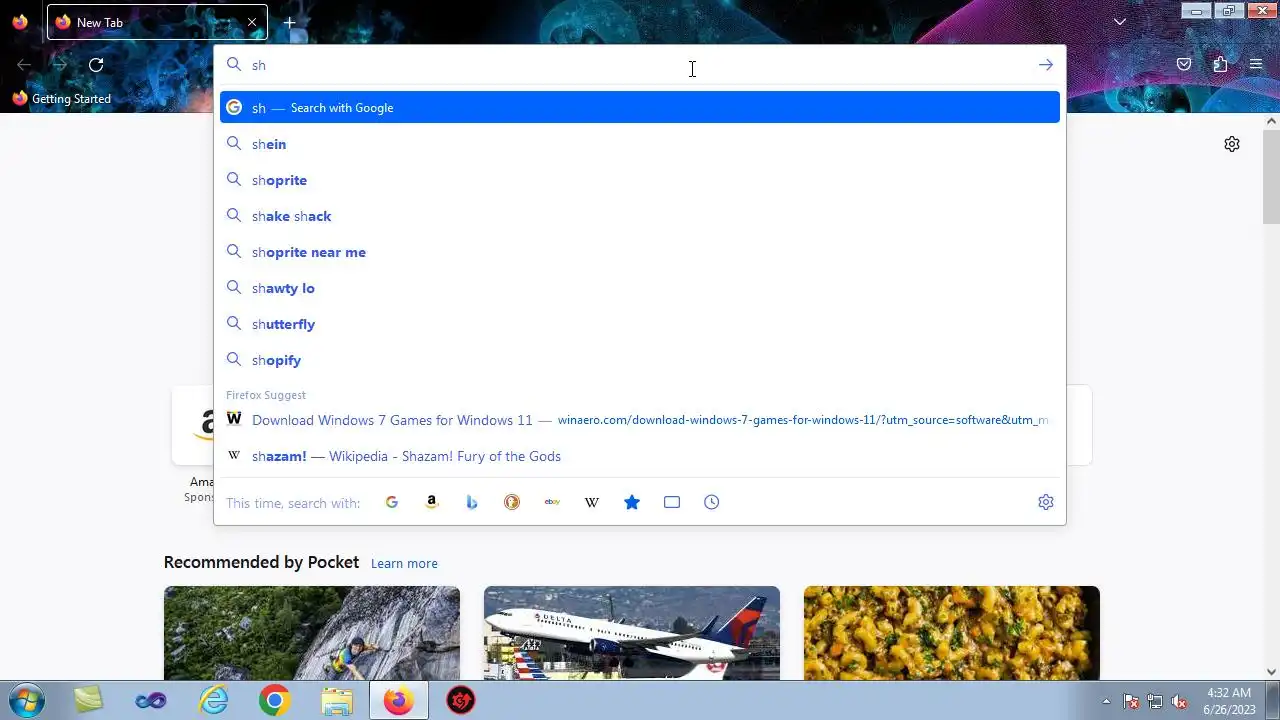The height and width of the screenshot is (720, 1280).
Task: Select 'sh — Search with Google' suggestion
Action: 640,107
